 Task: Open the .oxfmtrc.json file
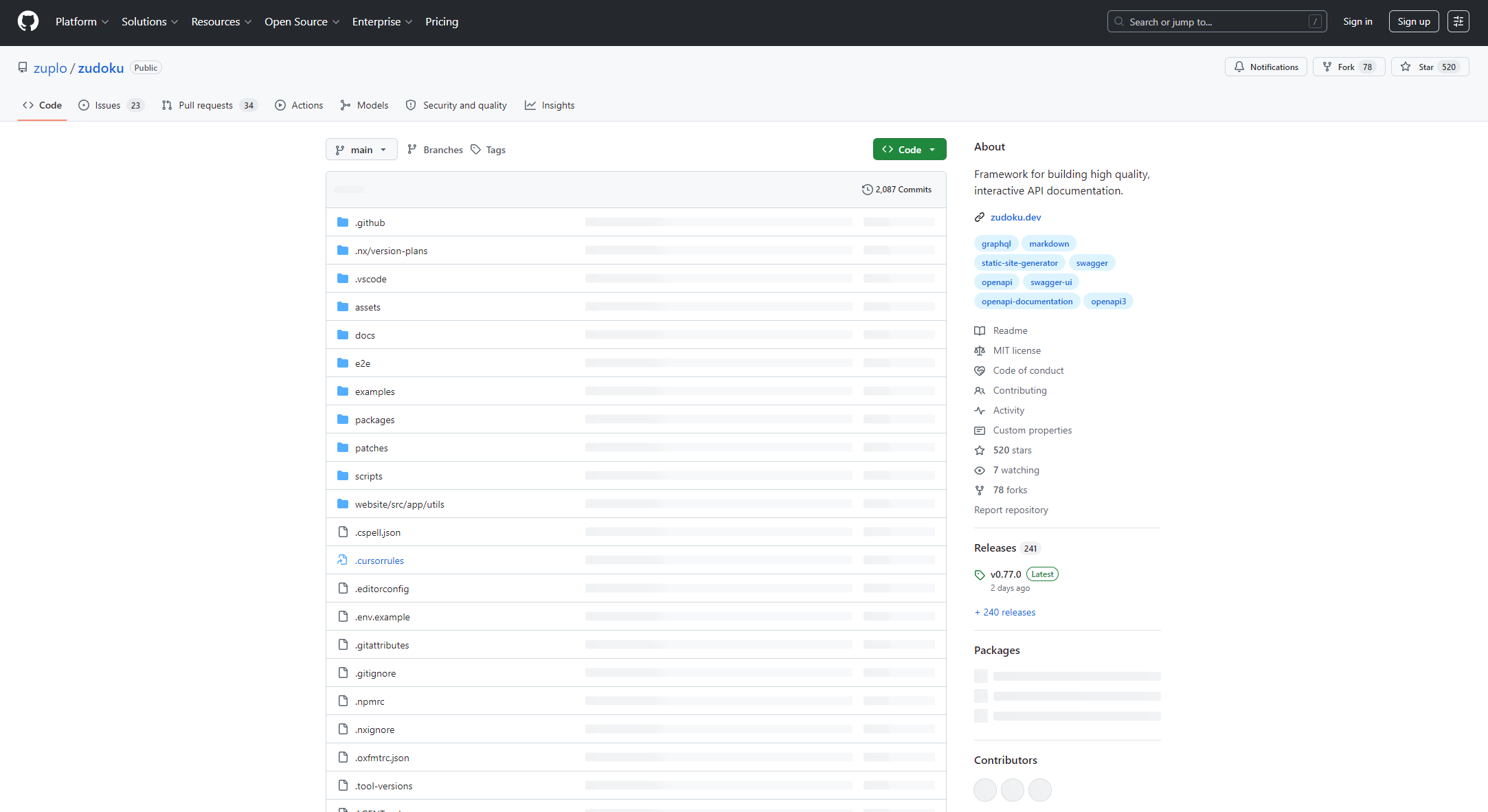pos(382,758)
